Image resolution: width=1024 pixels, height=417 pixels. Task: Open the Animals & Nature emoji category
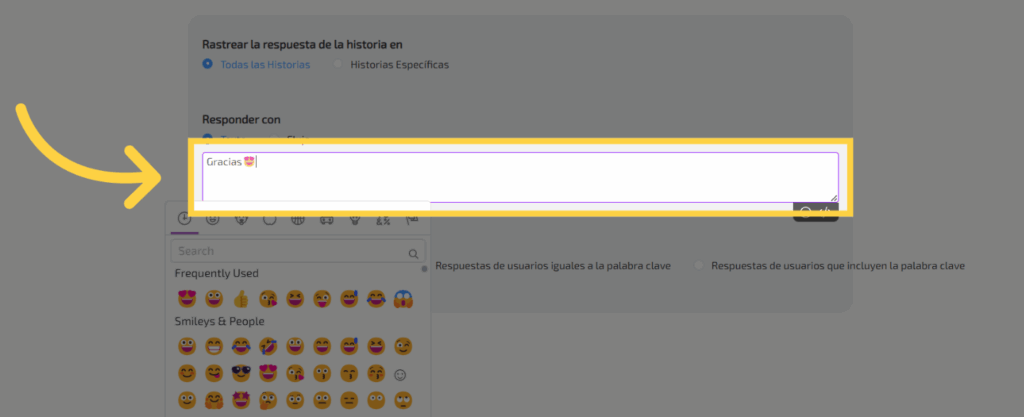[241, 219]
